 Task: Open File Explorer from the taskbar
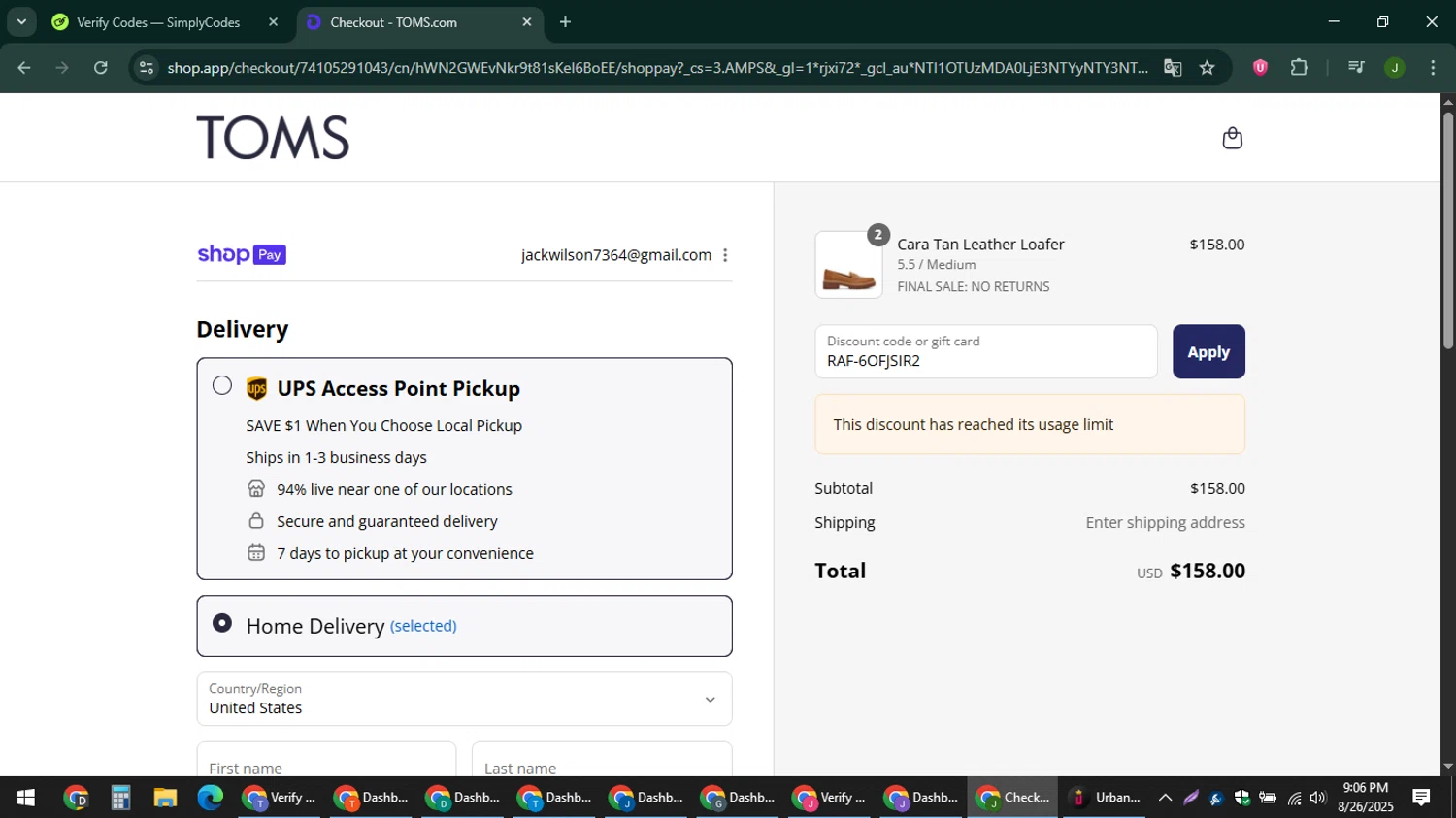pos(165,798)
